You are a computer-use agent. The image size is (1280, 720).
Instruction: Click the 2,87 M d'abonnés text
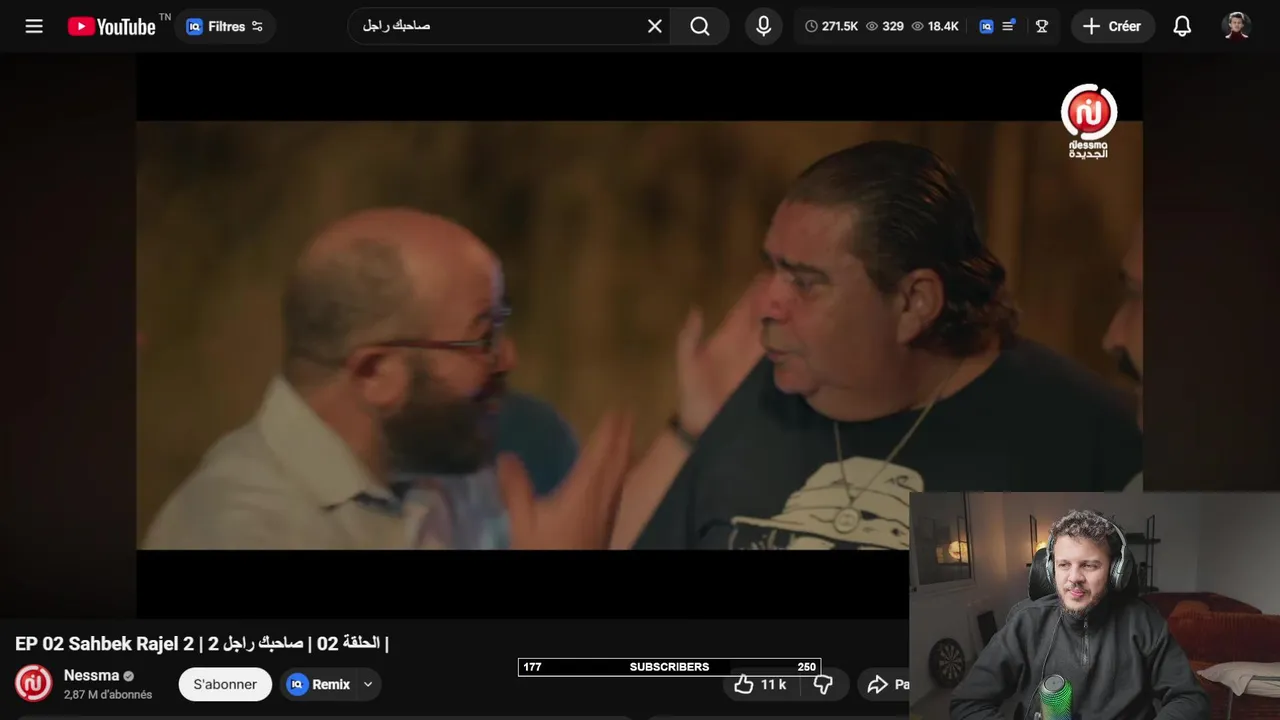pyautogui.click(x=108, y=694)
